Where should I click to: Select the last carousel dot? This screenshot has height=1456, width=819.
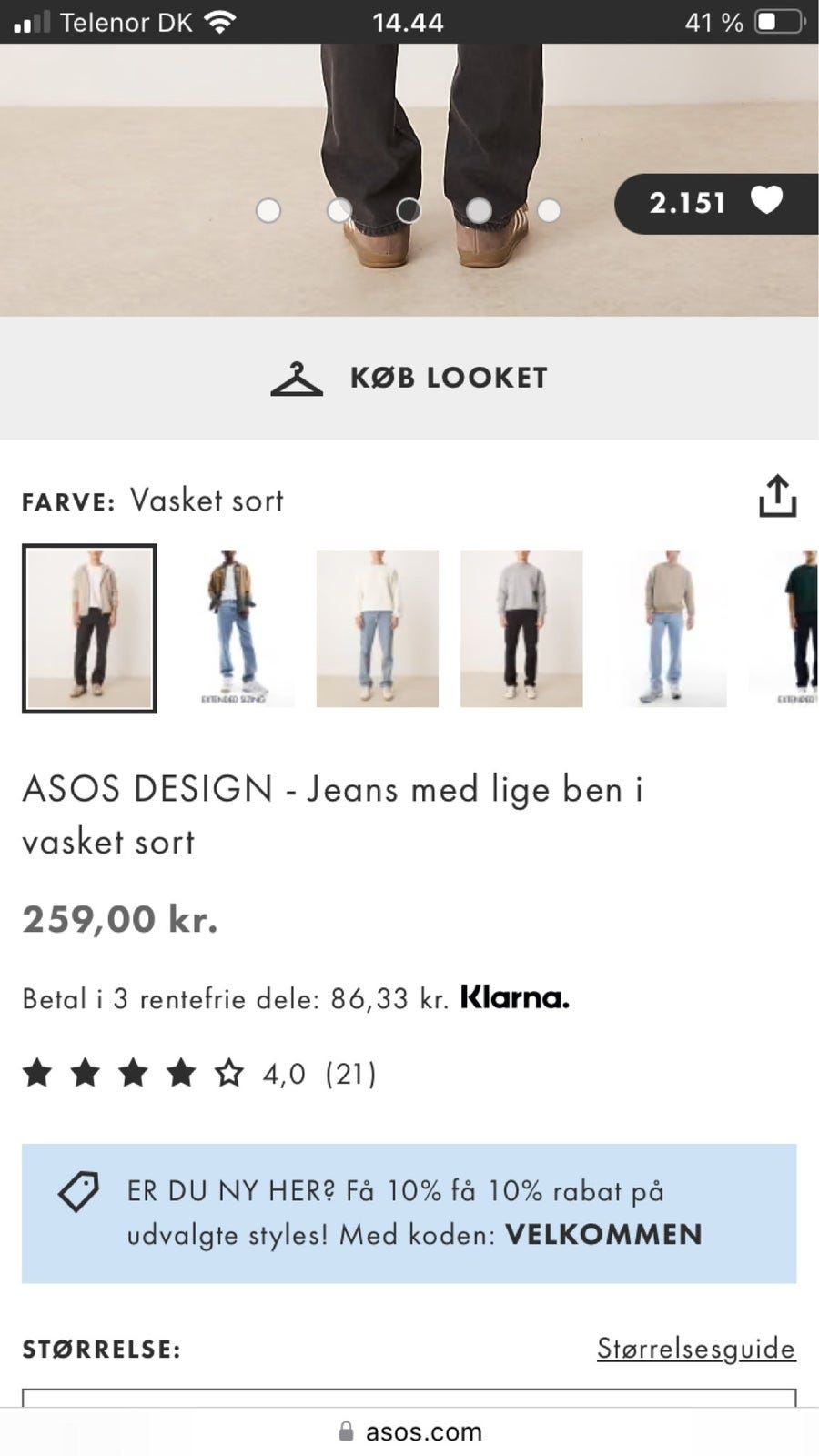click(x=549, y=211)
